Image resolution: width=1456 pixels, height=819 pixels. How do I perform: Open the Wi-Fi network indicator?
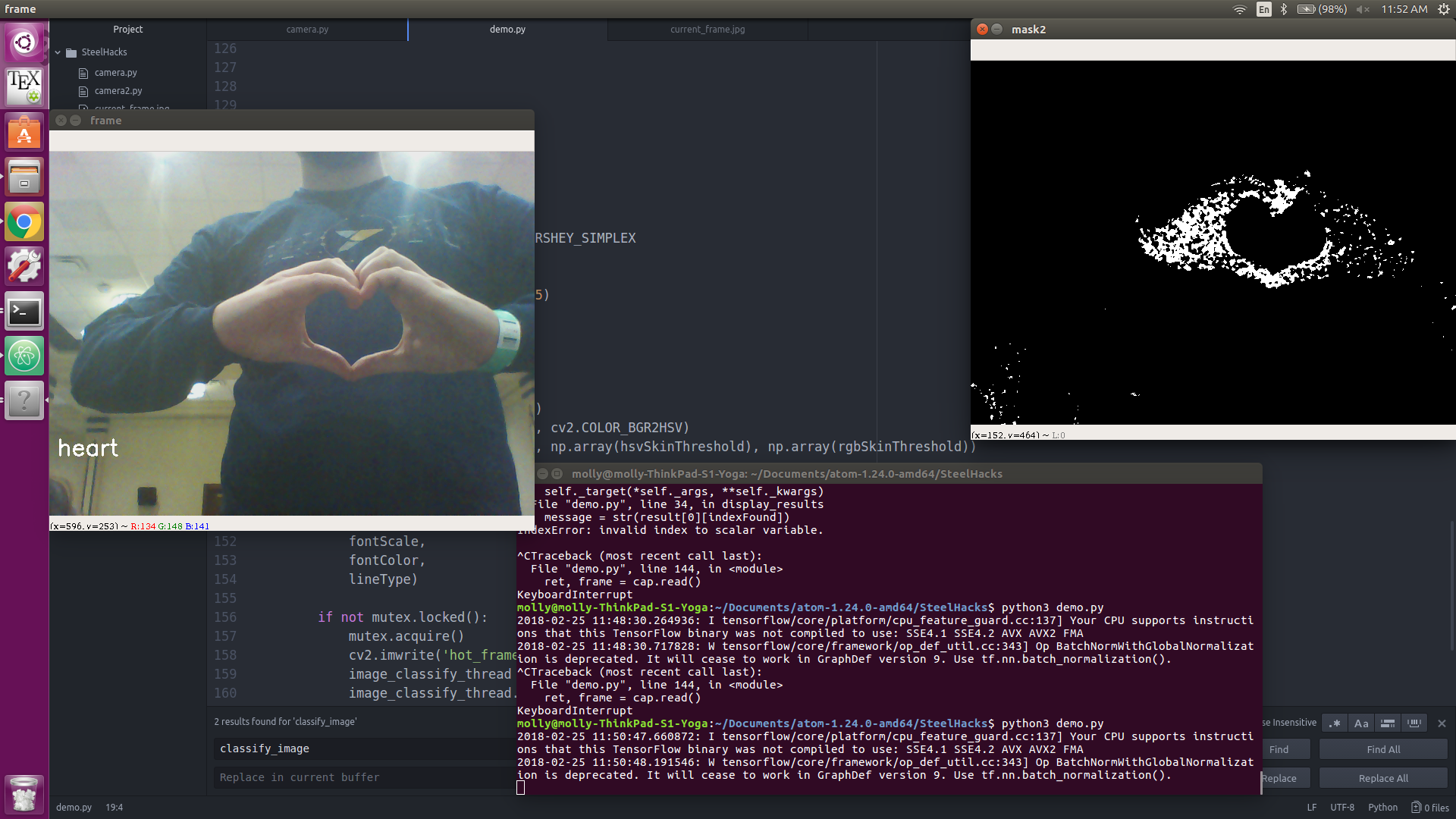[1239, 9]
